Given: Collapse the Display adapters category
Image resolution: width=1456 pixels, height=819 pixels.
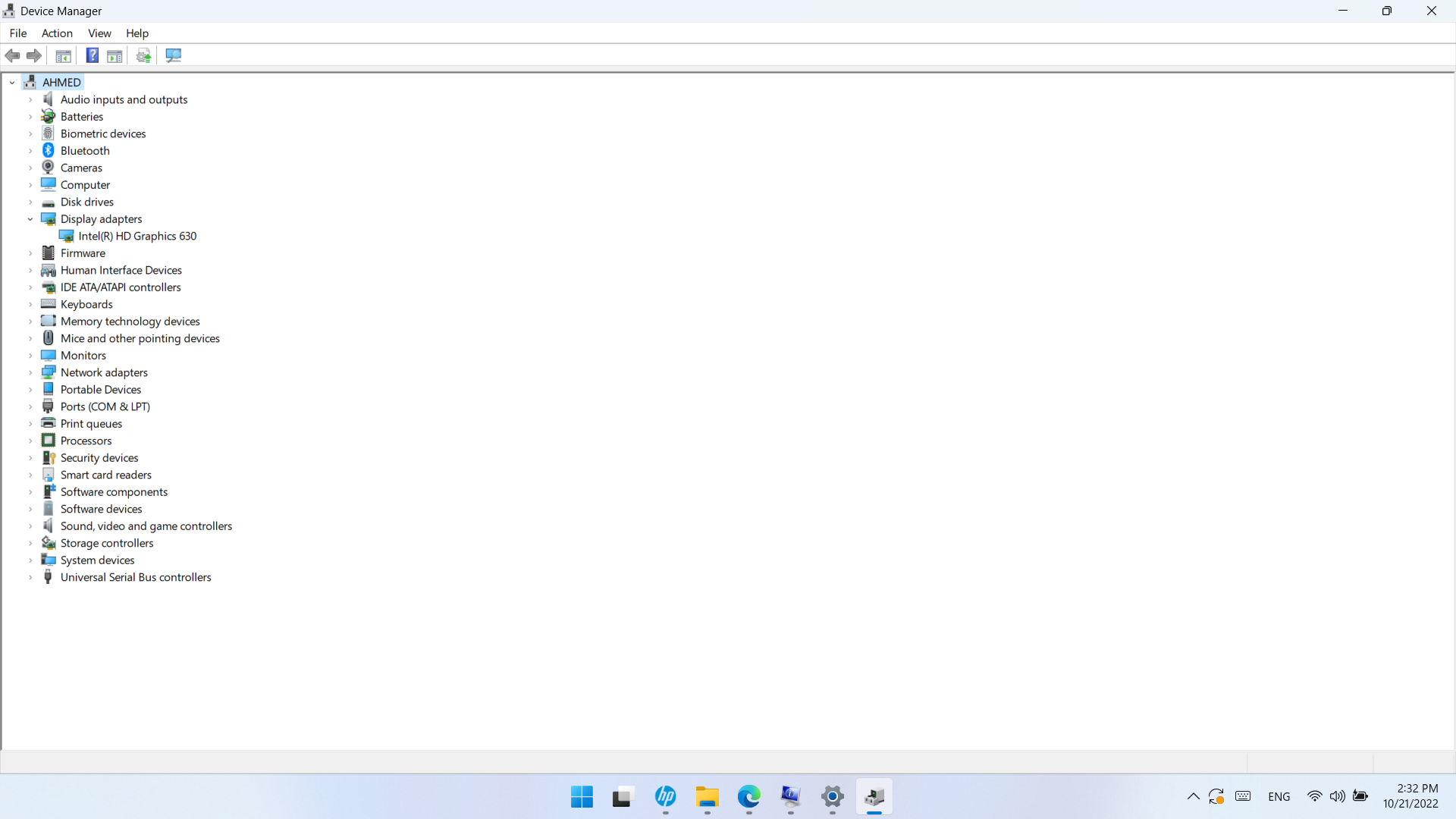Looking at the screenshot, I should click(30, 219).
